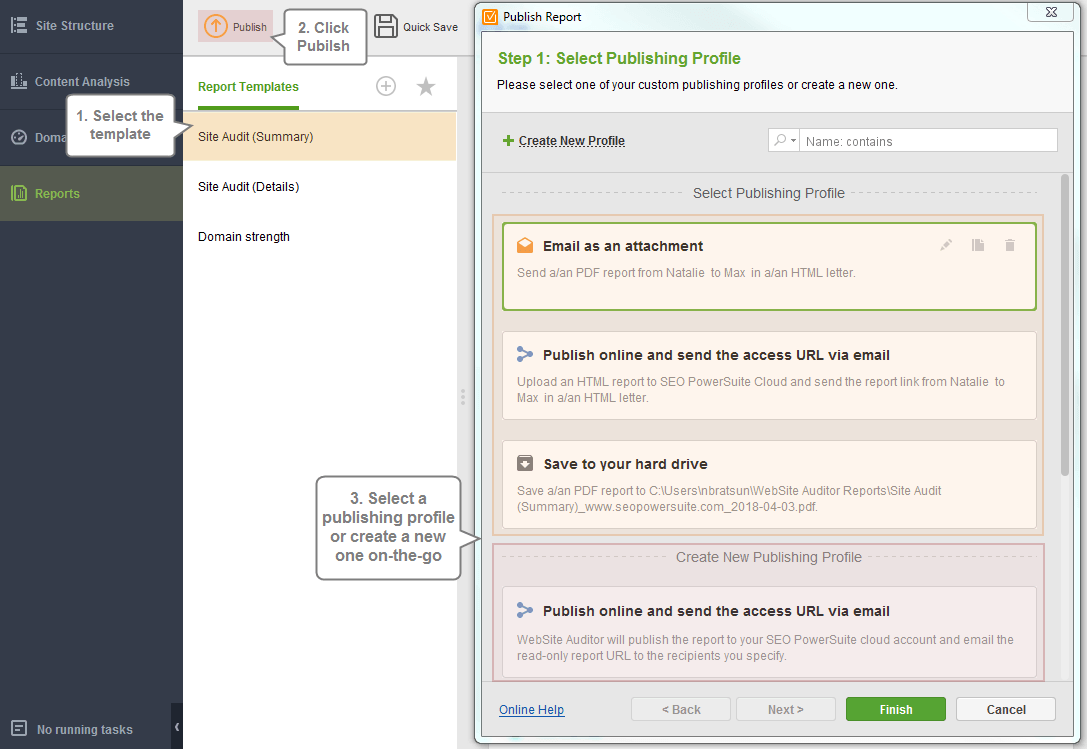Click the green plus Create New Profile icon
Image resolution: width=1087 pixels, height=749 pixels.
pos(508,141)
